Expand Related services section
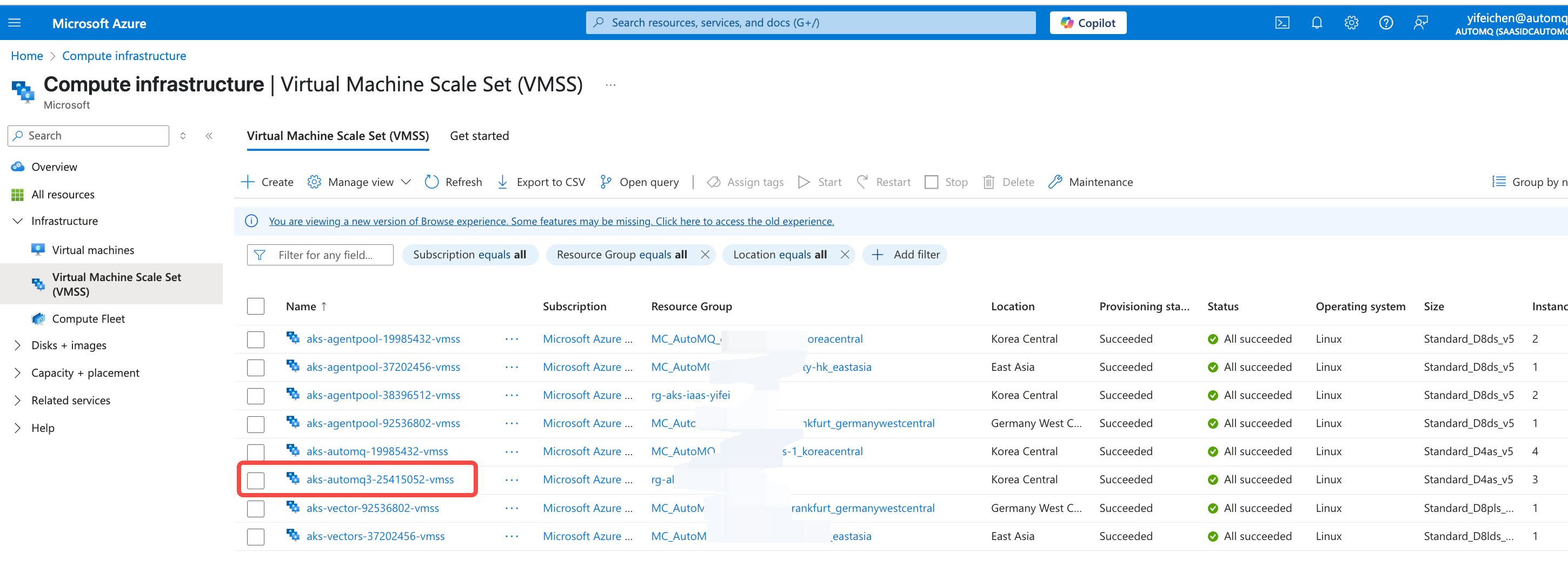 (18, 400)
